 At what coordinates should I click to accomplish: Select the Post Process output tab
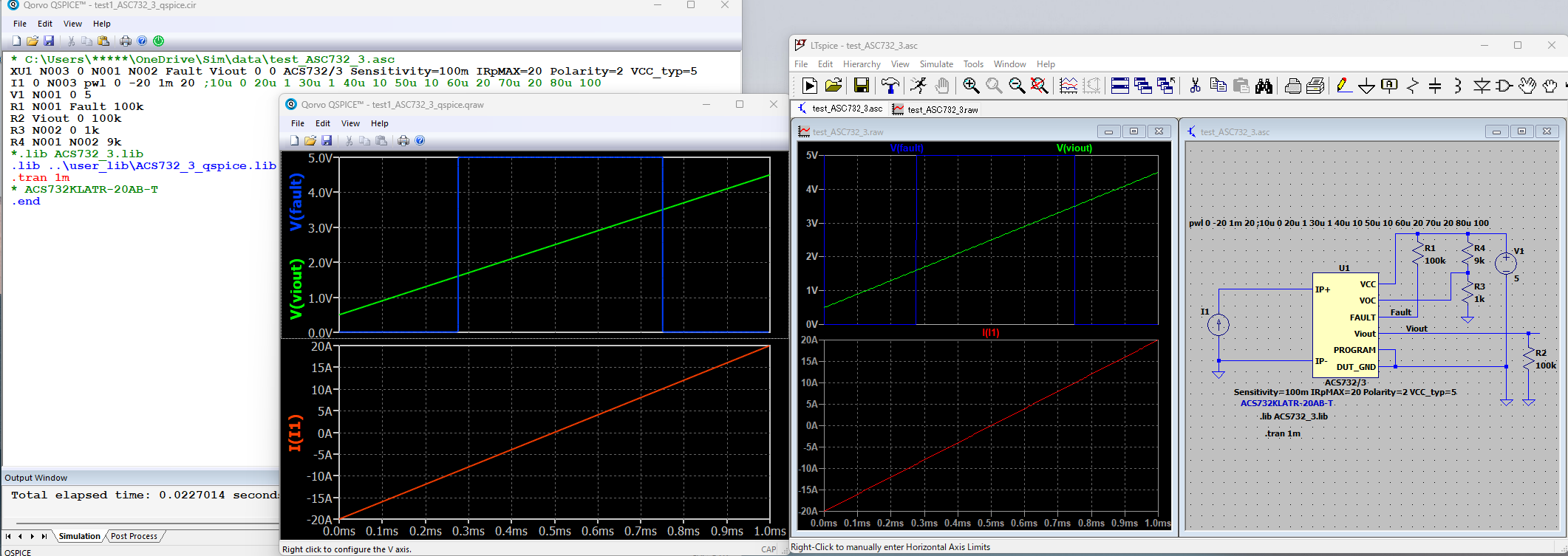(x=134, y=536)
